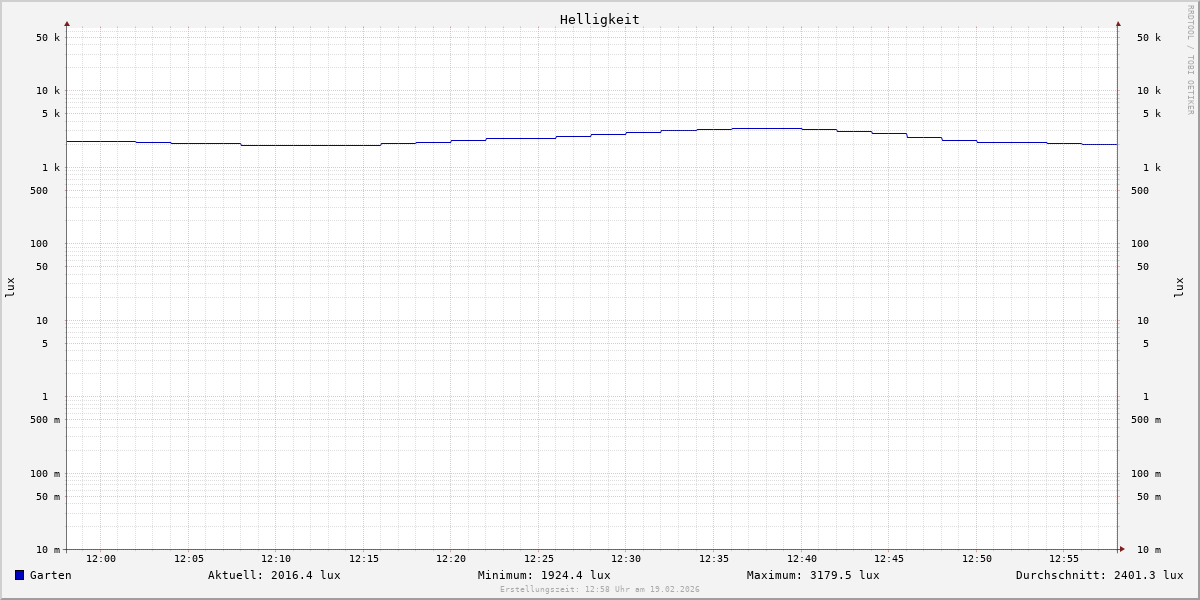The height and width of the screenshot is (600, 1200).
Task: Click the blue Garten legend color square
Action: pos(19,575)
